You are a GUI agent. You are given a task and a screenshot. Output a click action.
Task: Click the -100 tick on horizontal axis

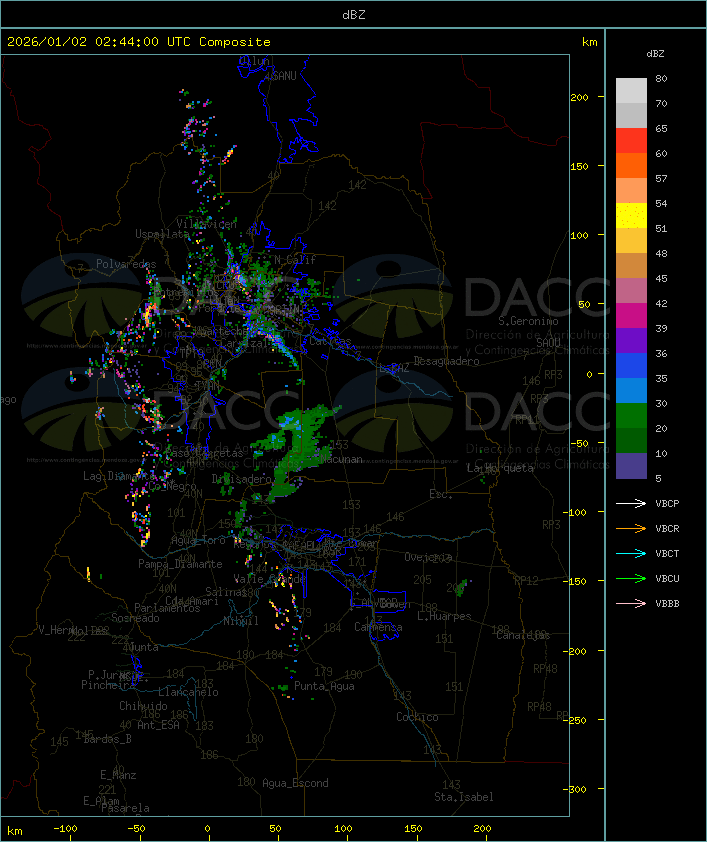tap(65, 829)
